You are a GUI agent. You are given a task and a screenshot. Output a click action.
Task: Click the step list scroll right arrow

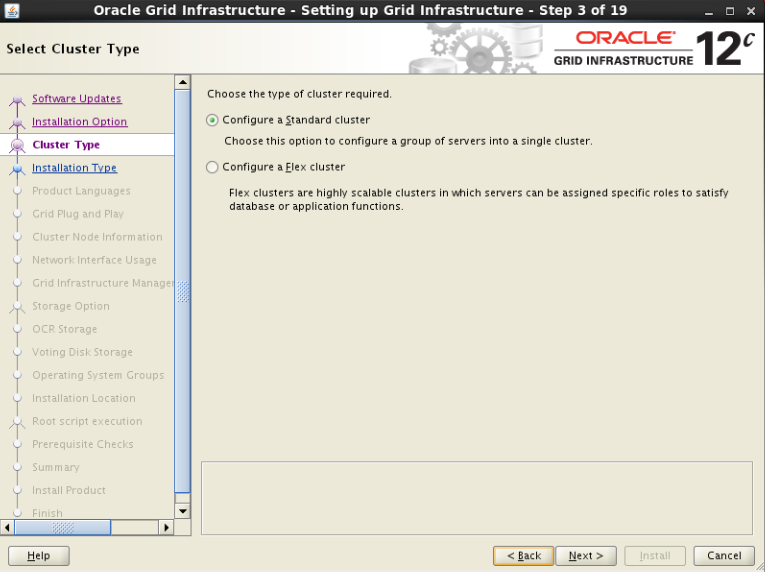click(x=166, y=527)
